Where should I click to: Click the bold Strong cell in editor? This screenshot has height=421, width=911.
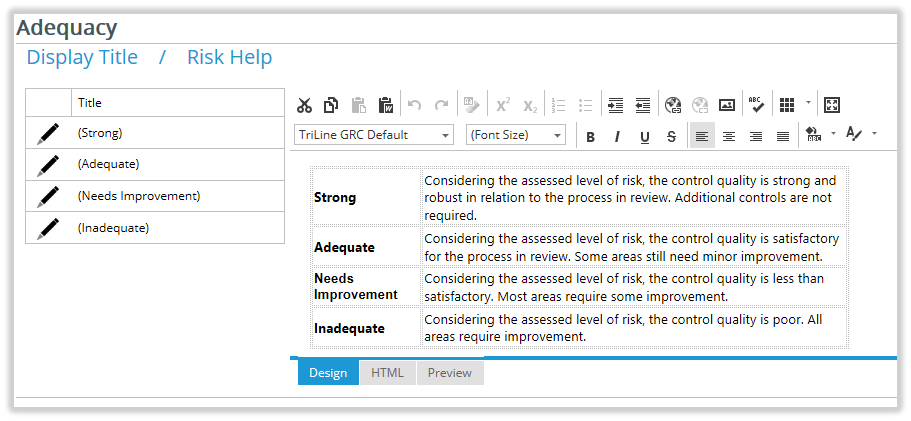tap(365, 197)
